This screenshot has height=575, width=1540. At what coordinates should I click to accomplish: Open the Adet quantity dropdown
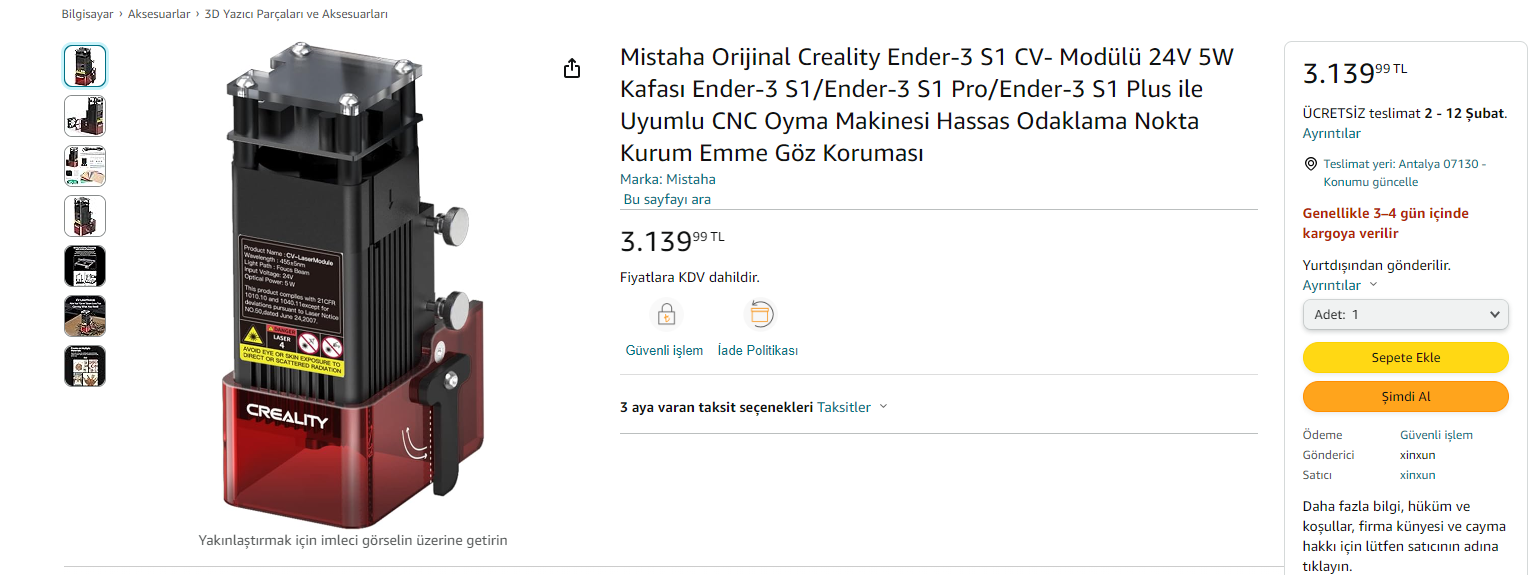click(1405, 315)
